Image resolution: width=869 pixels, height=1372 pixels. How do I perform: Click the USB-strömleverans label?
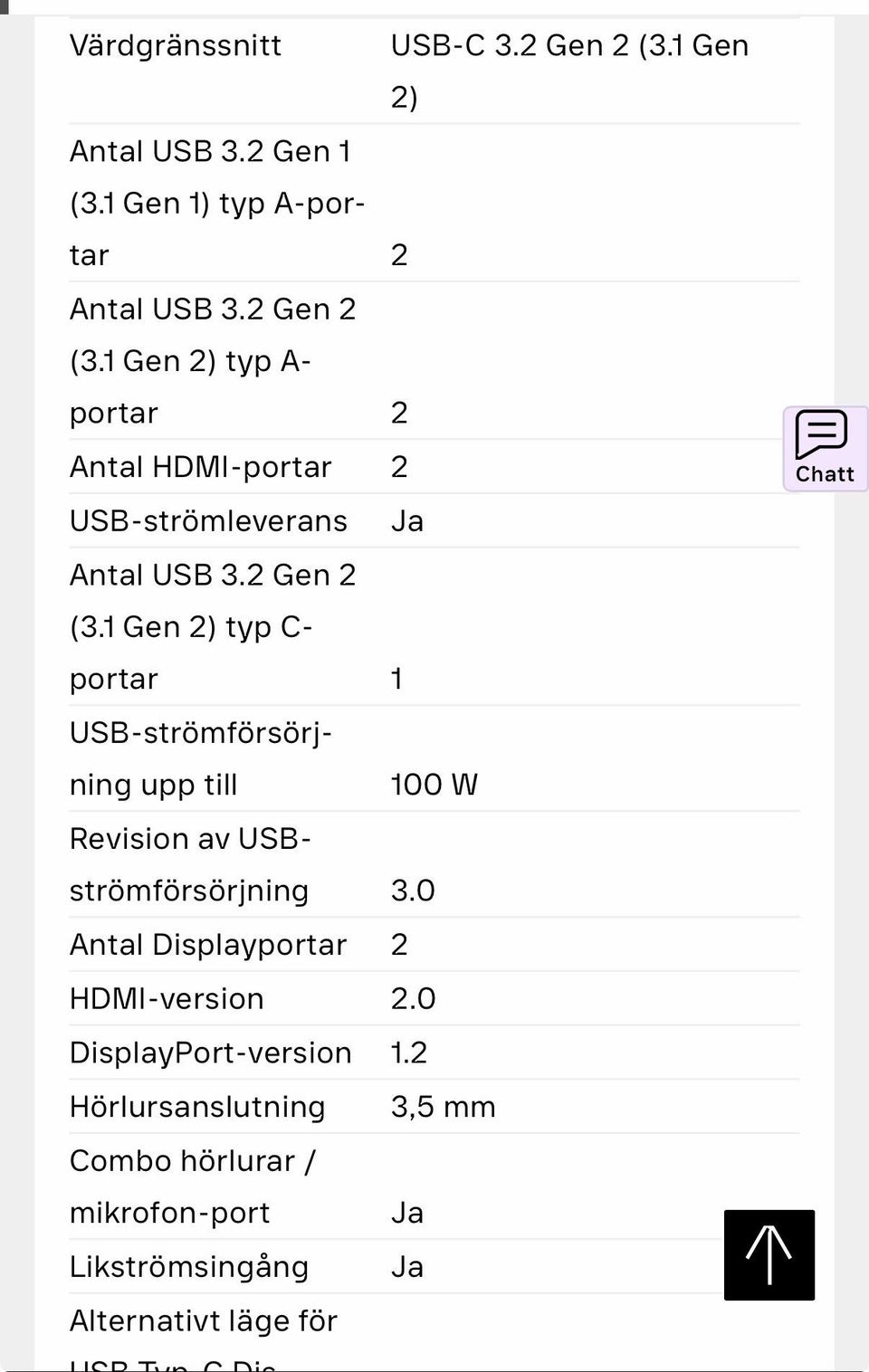pos(208,521)
